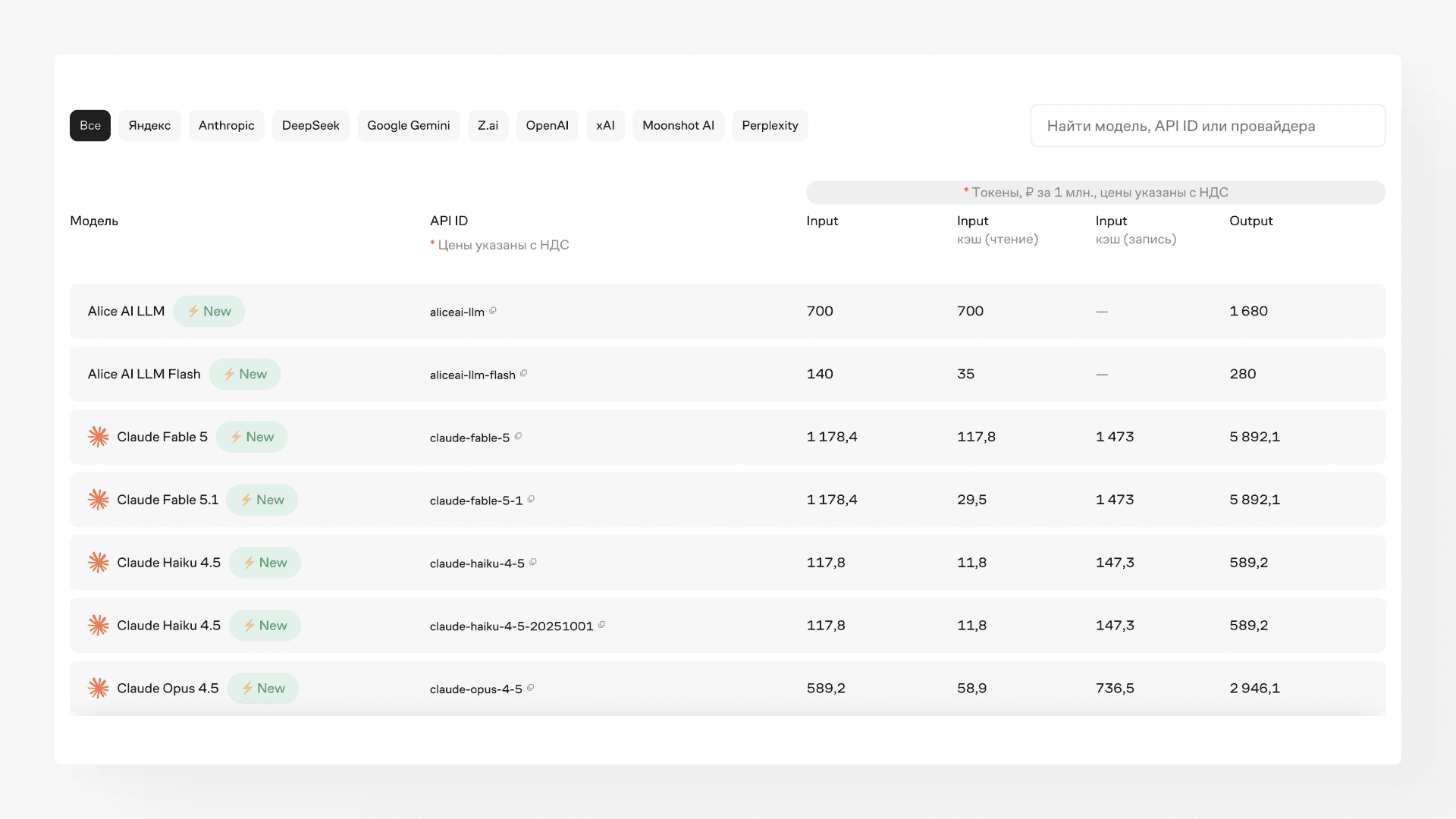
Task: Filter the table by OpenAI
Action: click(548, 126)
